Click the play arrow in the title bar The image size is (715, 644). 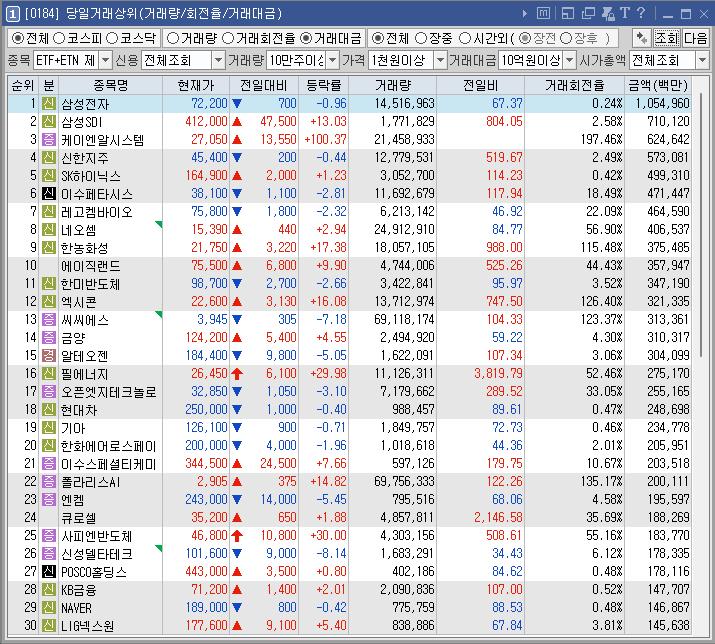pyautogui.click(x=525, y=14)
